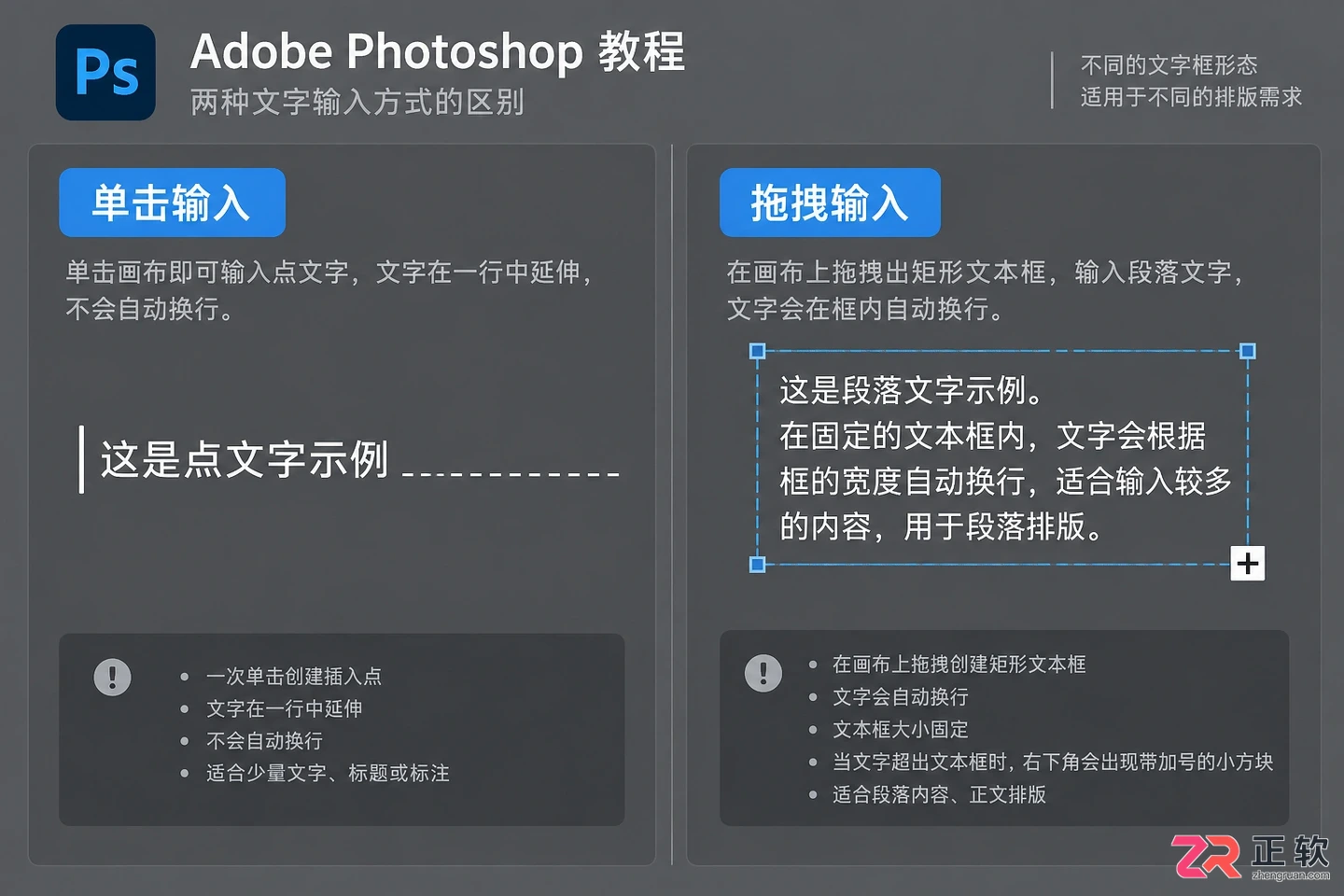Click the point text 这是点文字示例
Viewport: 1344px width, 896px height.
[245, 459]
